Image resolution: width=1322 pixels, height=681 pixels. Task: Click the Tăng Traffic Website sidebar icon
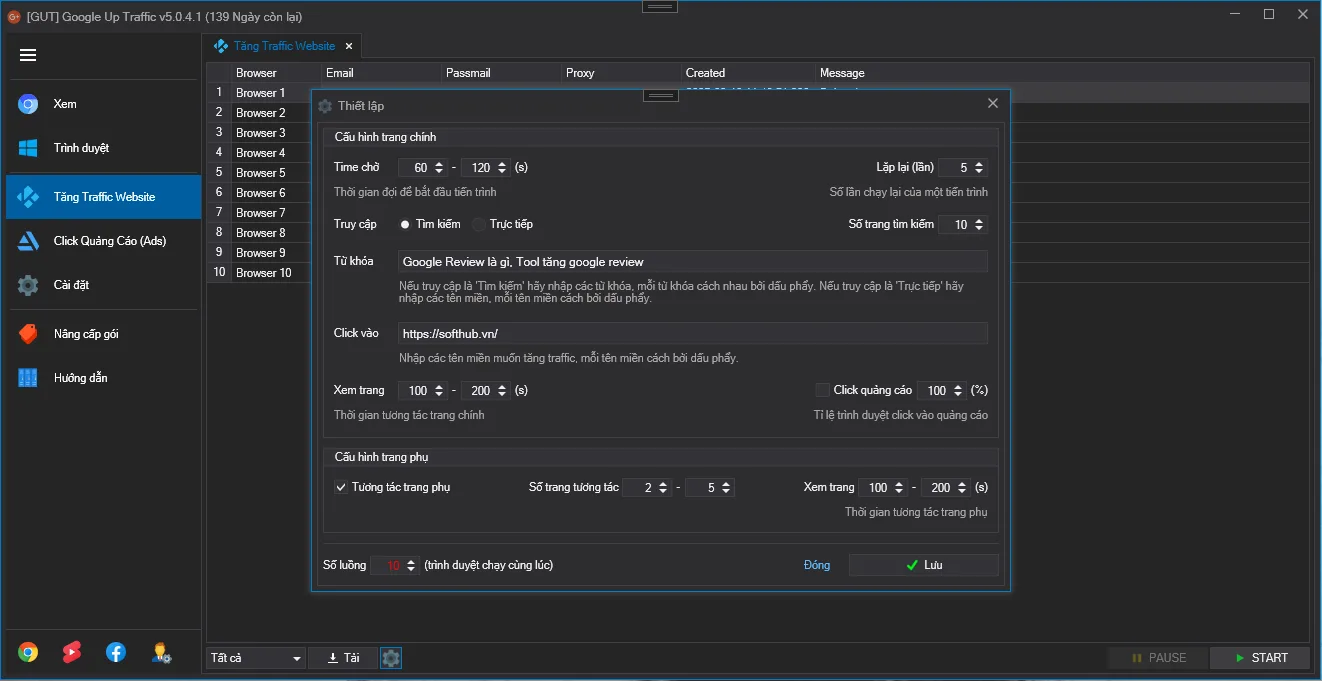coord(28,197)
